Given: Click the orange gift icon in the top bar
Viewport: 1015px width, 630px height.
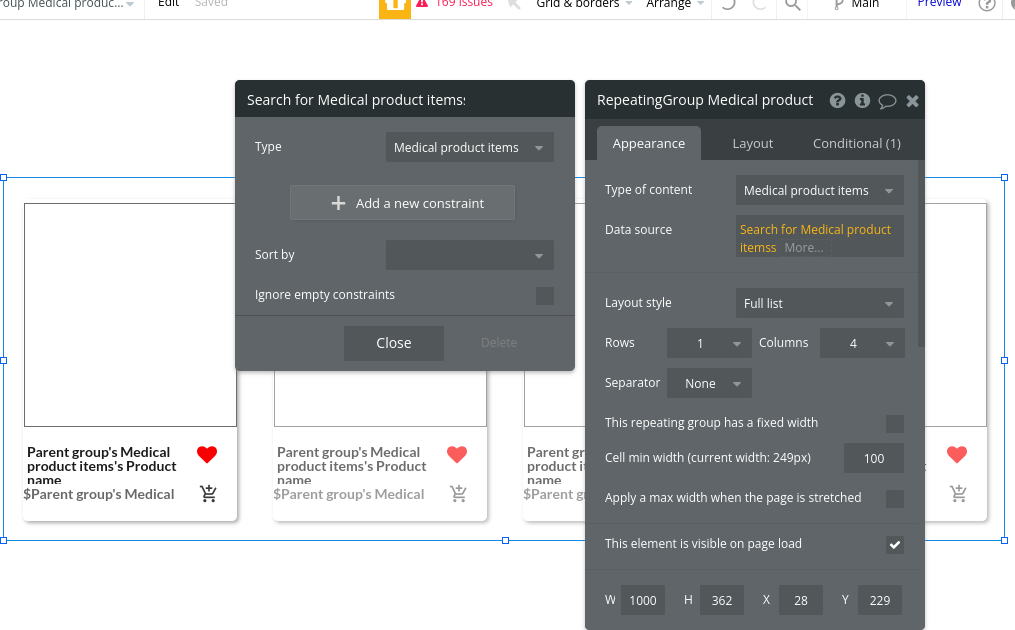Looking at the screenshot, I should (x=395, y=6).
